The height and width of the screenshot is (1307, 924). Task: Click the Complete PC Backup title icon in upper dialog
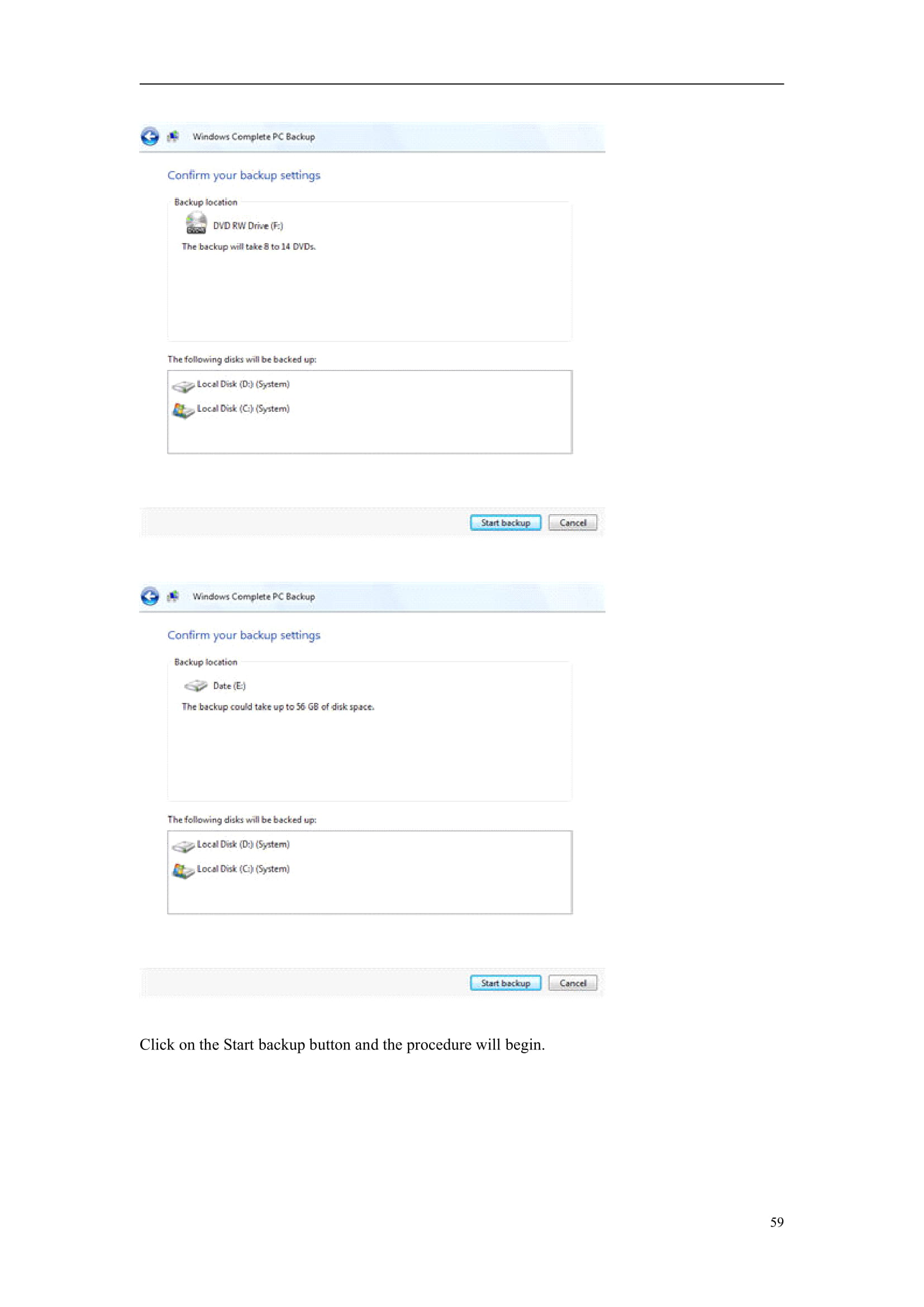174,136
